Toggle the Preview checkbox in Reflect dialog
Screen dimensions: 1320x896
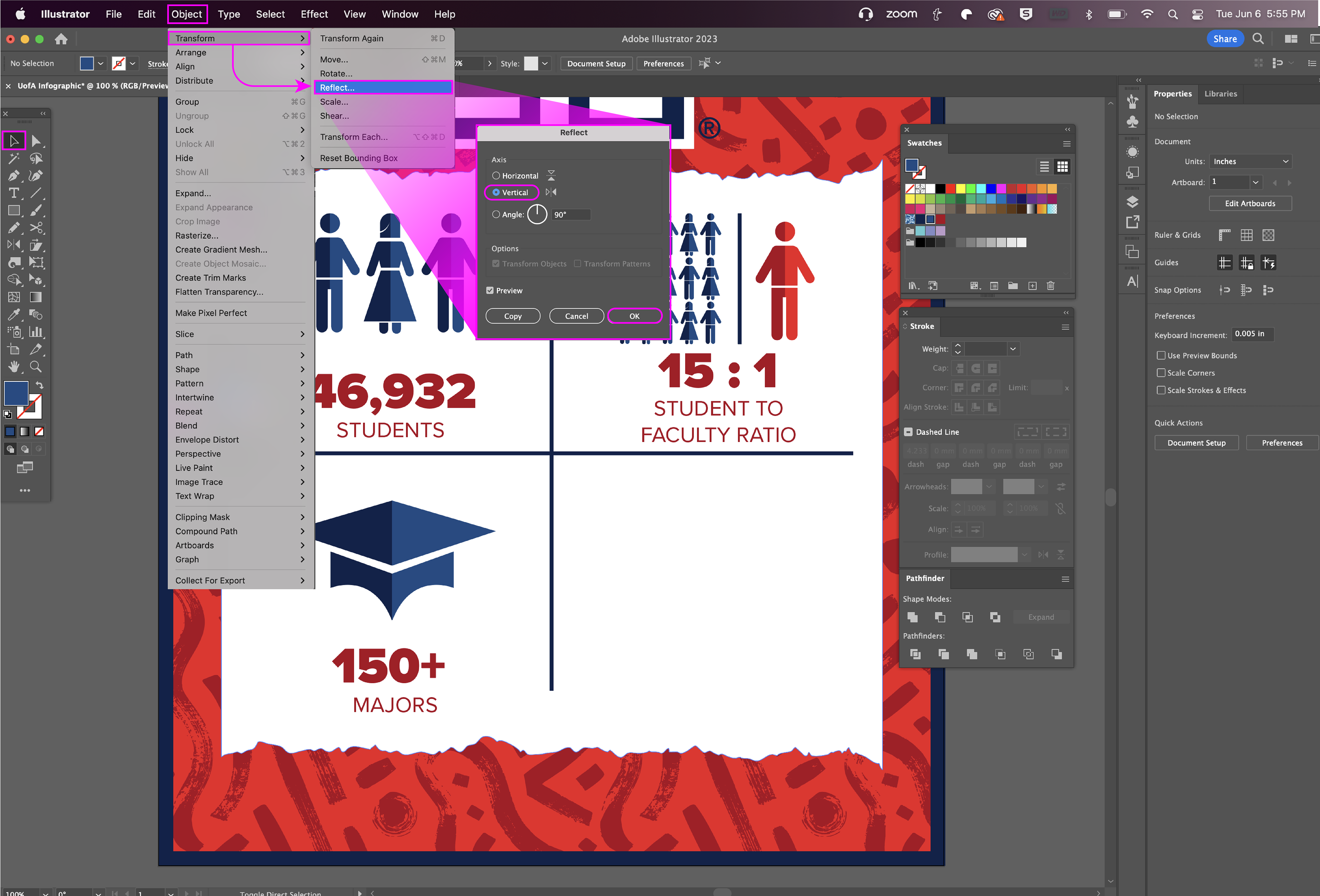490,291
